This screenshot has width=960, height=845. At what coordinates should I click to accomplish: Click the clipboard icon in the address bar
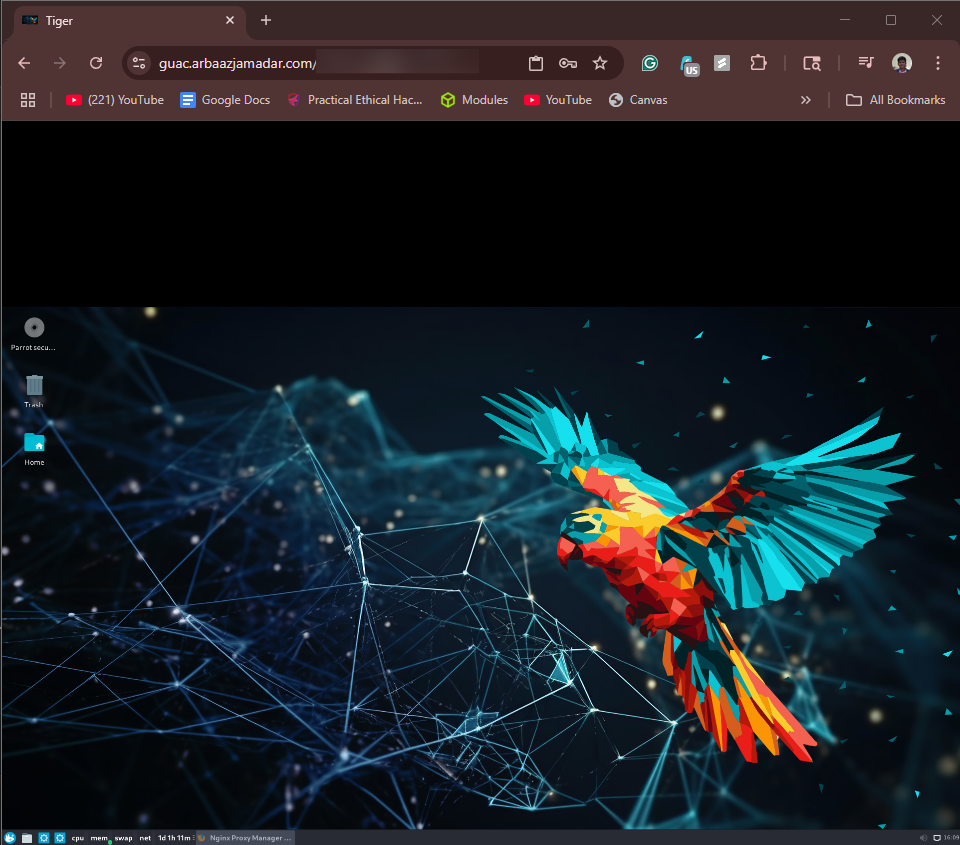[536, 63]
